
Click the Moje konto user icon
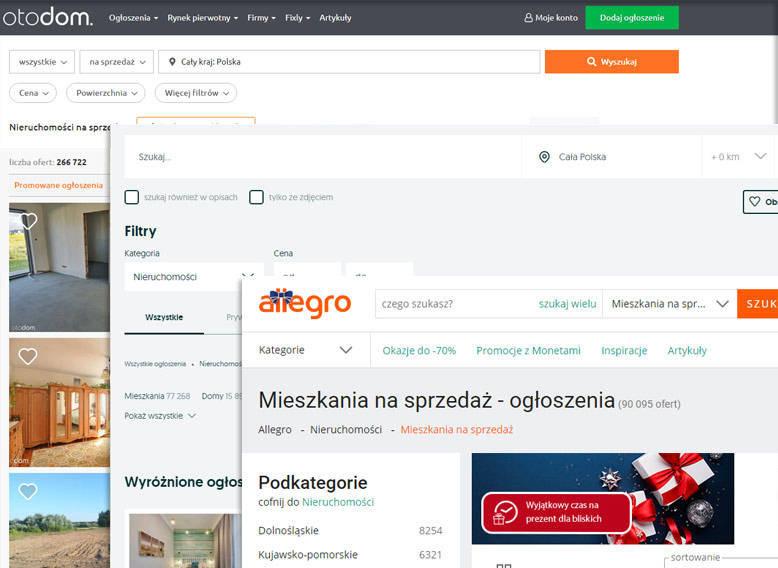(x=528, y=18)
